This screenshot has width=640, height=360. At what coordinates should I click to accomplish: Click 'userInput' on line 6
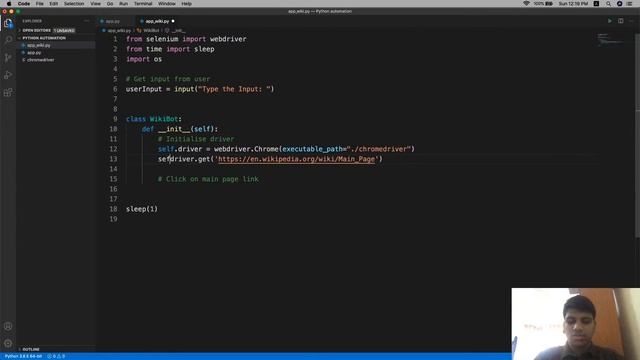pyautogui.click(x=144, y=89)
